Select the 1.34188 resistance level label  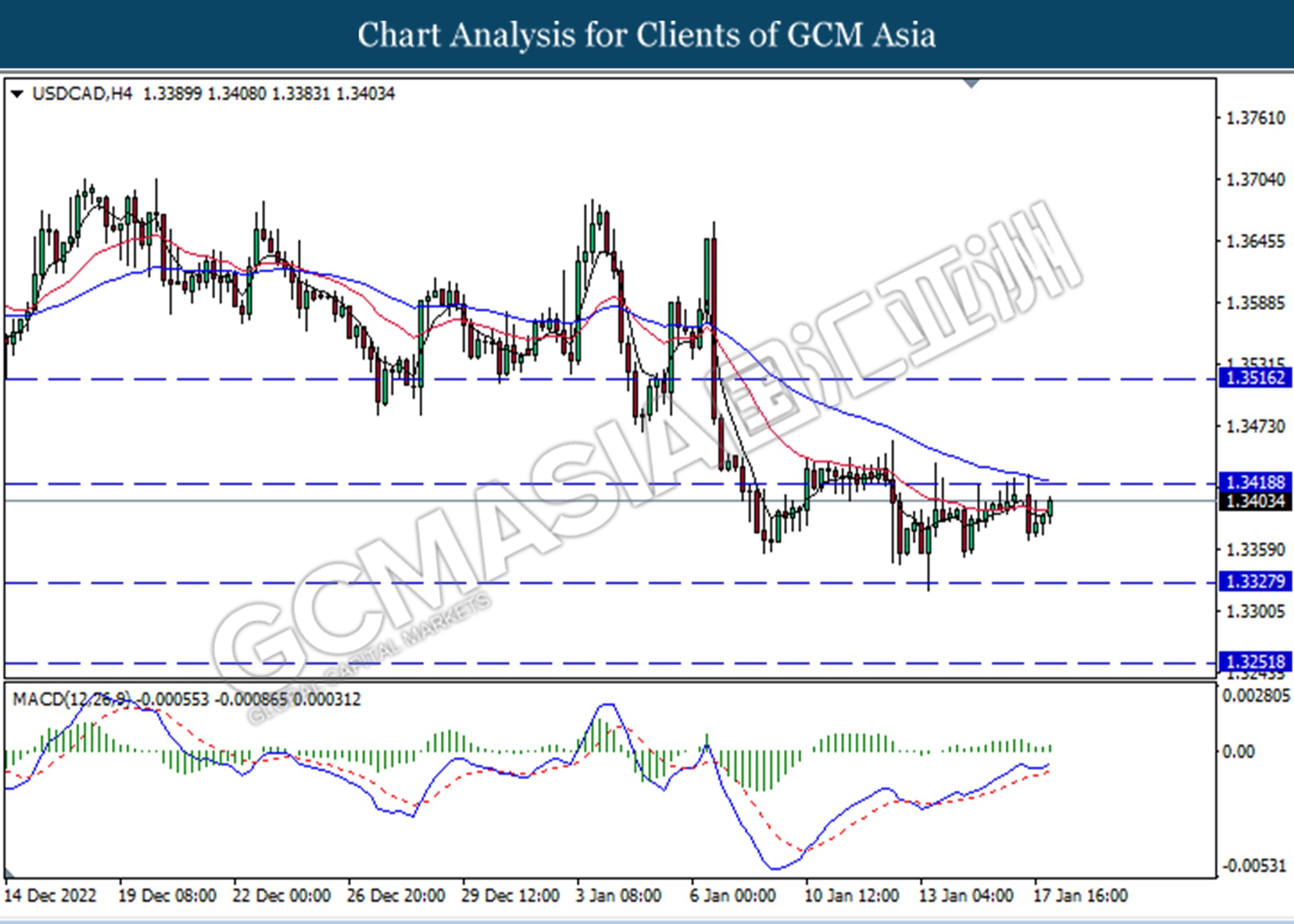[1255, 482]
